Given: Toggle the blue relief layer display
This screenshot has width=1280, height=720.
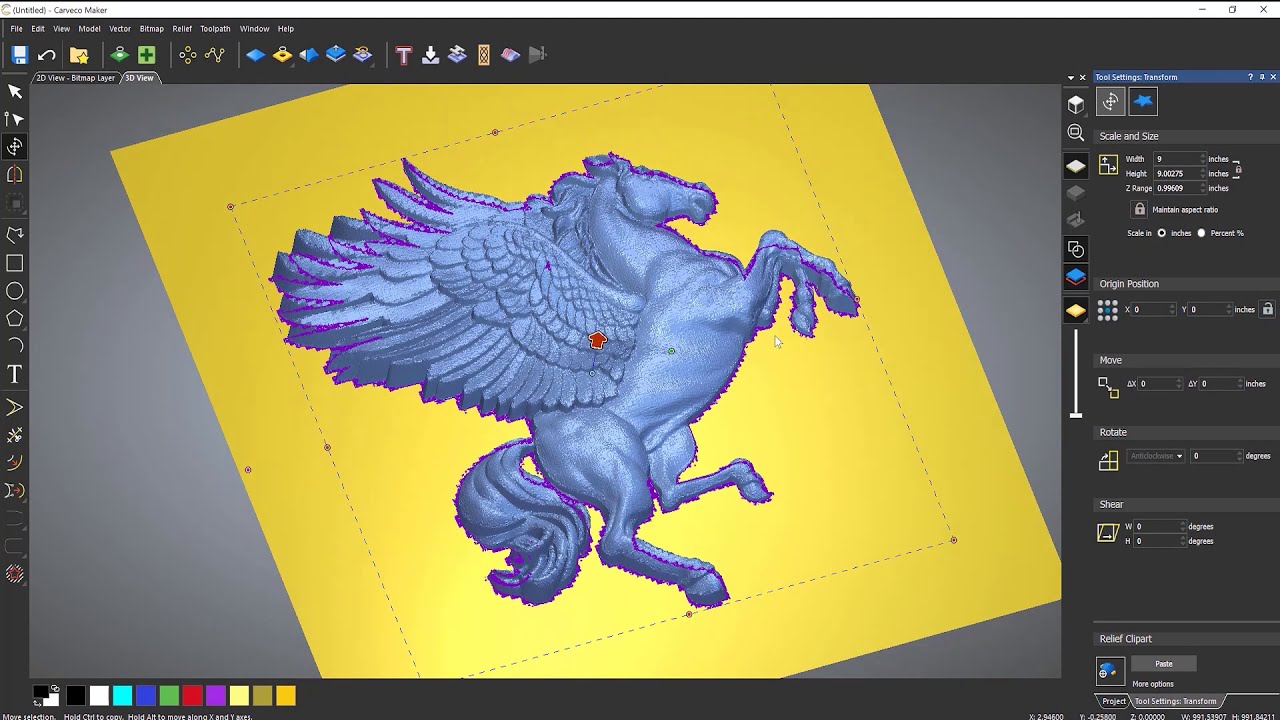Looking at the screenshot, I should (x=1076, y=277).
